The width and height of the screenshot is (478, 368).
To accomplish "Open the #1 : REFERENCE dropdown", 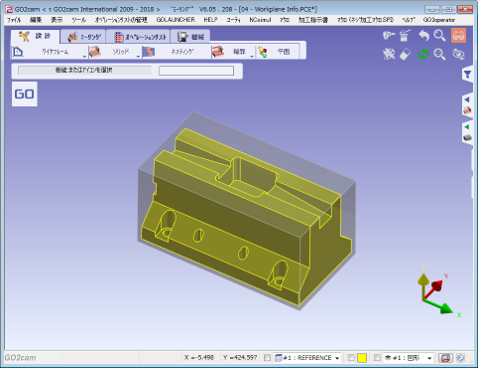I will 307,358.
